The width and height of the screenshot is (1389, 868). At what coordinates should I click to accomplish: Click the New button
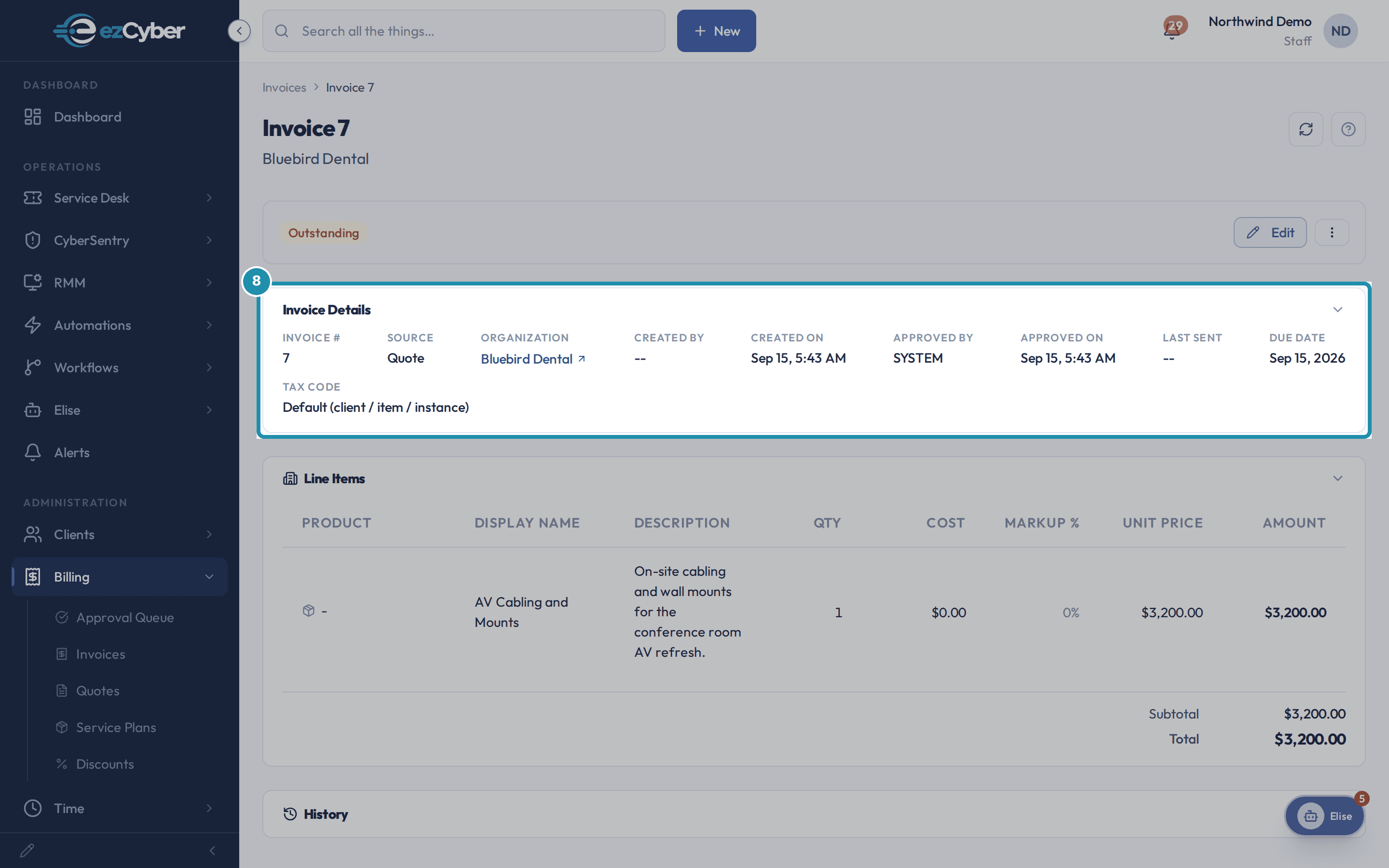pos(716,31)
